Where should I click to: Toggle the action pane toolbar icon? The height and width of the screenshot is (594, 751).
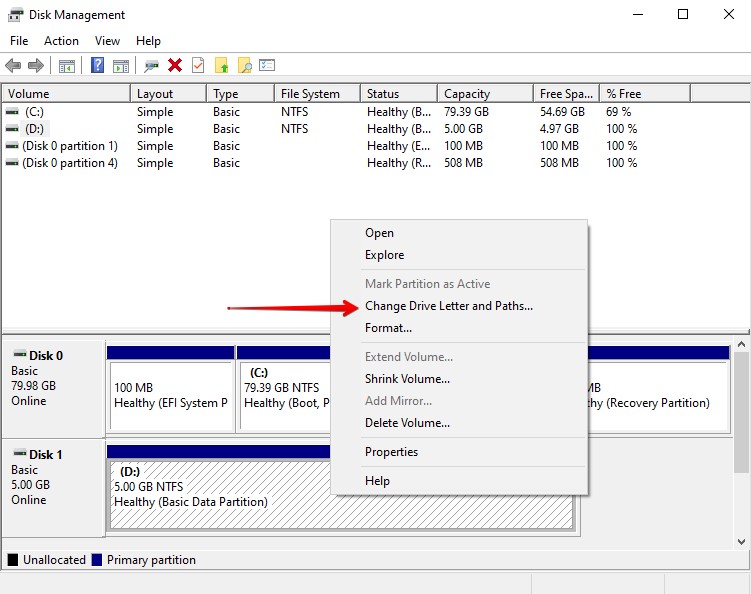coord(121,66)
